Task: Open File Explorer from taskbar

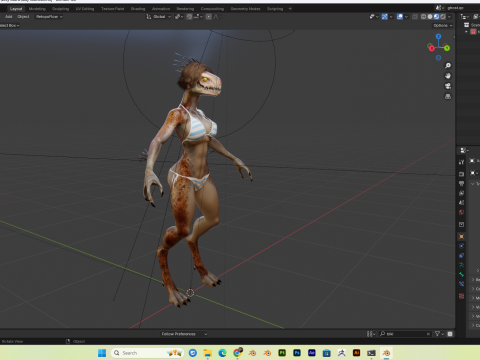Action: (x=208, y=353)
